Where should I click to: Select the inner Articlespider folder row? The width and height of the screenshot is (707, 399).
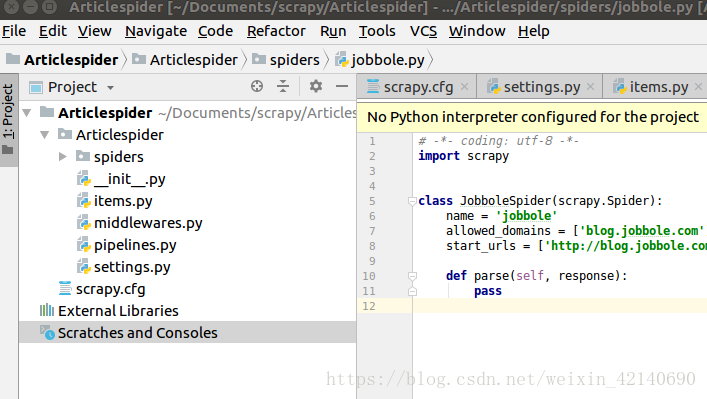[187, 135]
